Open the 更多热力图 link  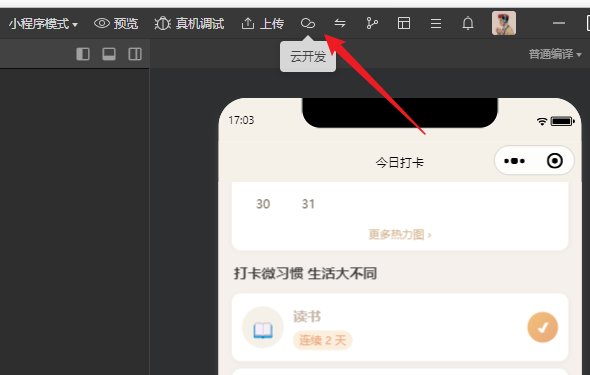pyautogui.click(x=400, y=235)
